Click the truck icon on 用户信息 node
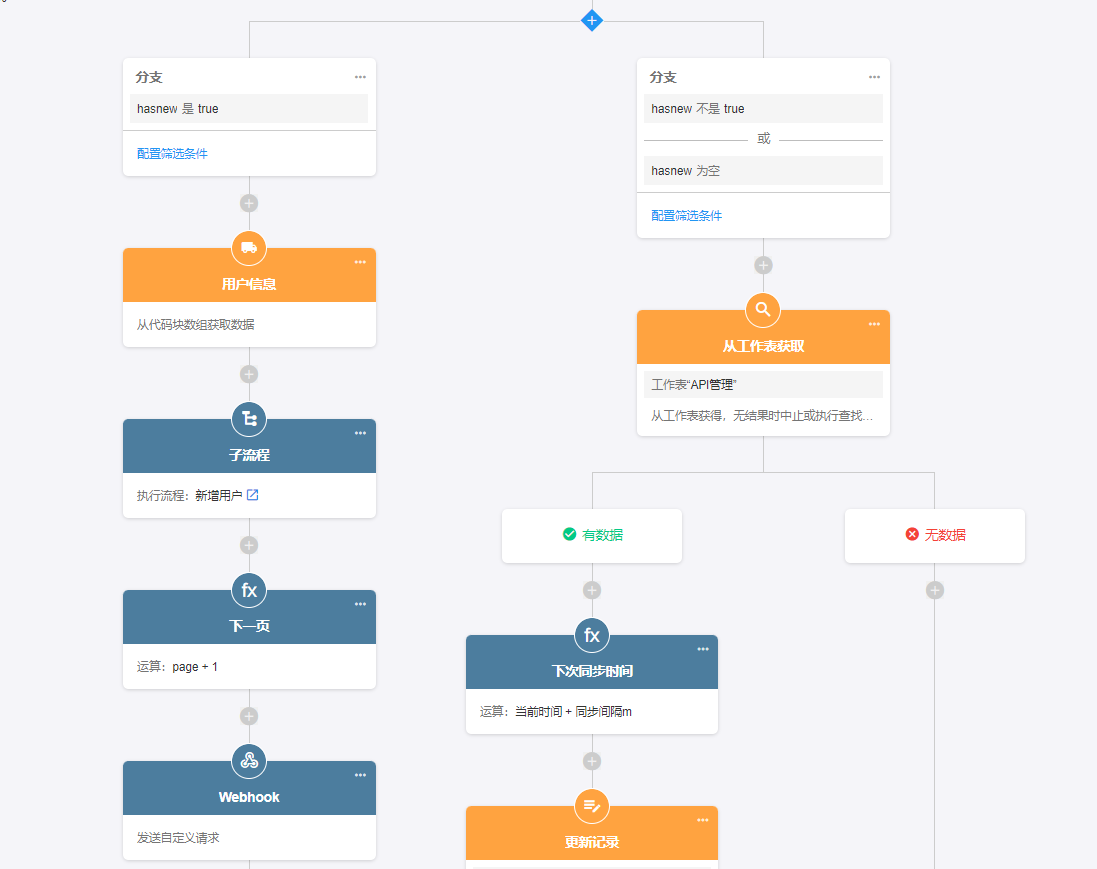Image resolution: width=1097 pixels, height=869 pixels. (249, 248)
